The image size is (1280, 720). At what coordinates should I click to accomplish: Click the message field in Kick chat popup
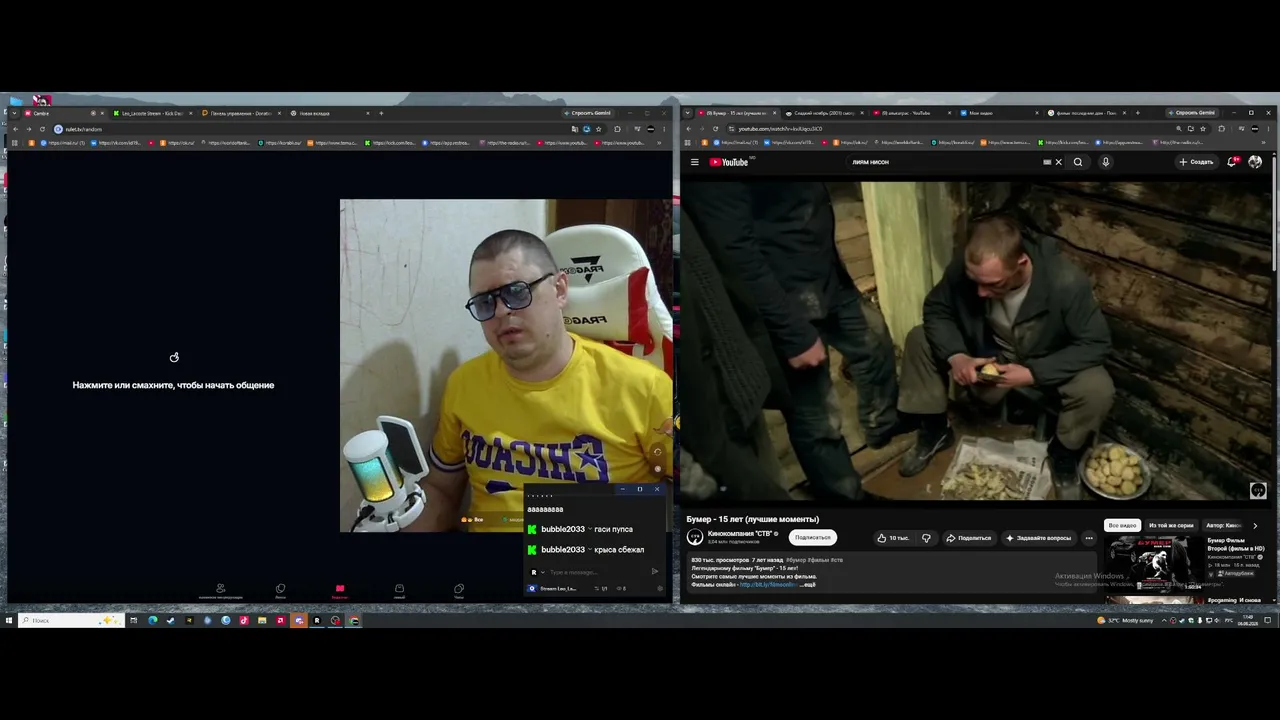pos(596,572)
